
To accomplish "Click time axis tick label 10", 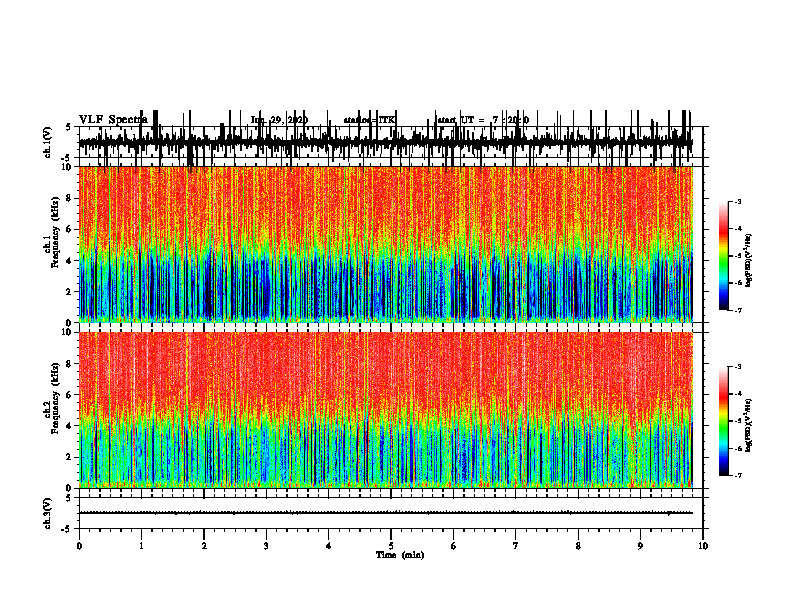I will 703,546.
